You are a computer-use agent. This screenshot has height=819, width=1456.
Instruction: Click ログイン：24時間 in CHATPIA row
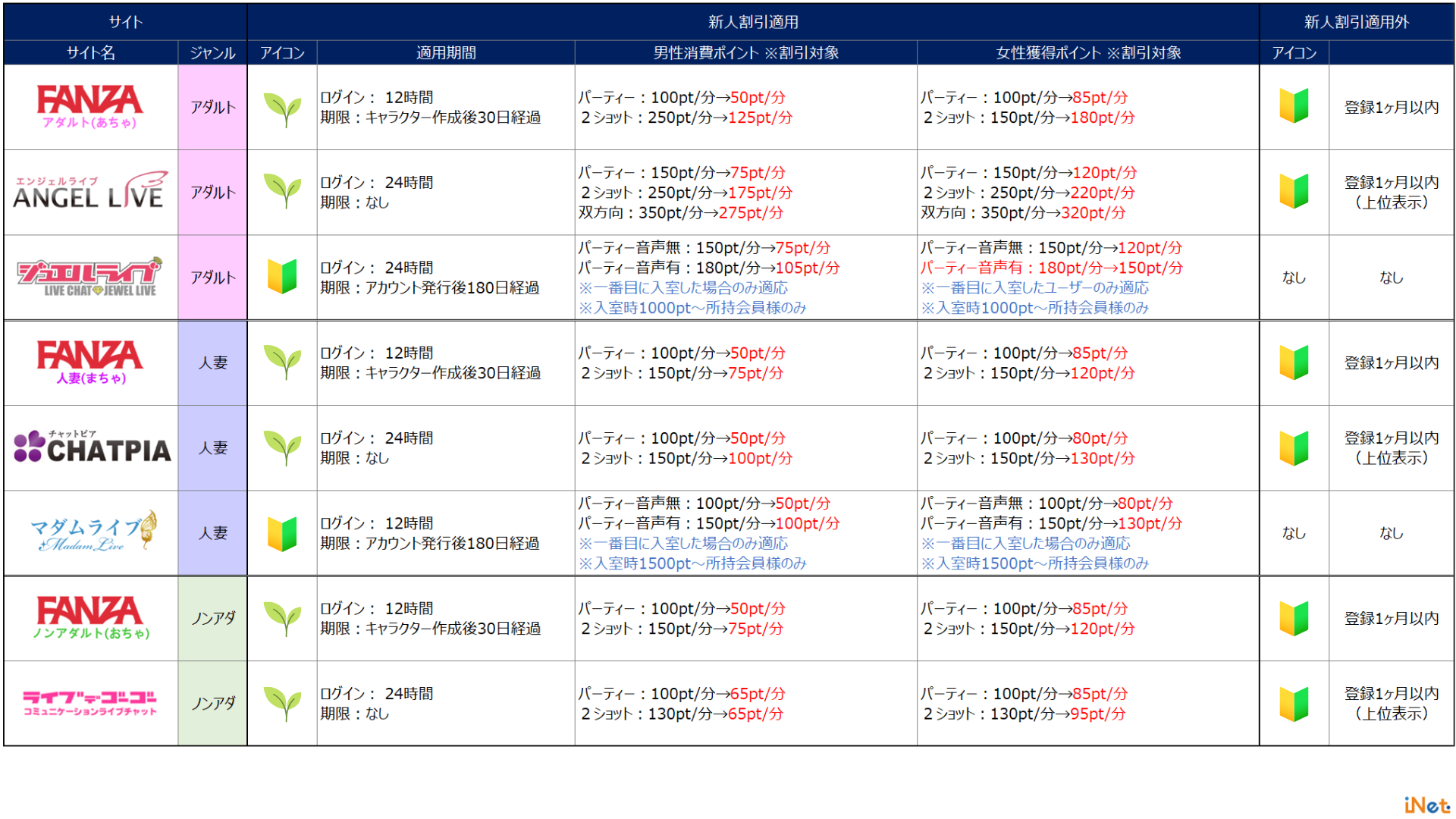point(377,438)
